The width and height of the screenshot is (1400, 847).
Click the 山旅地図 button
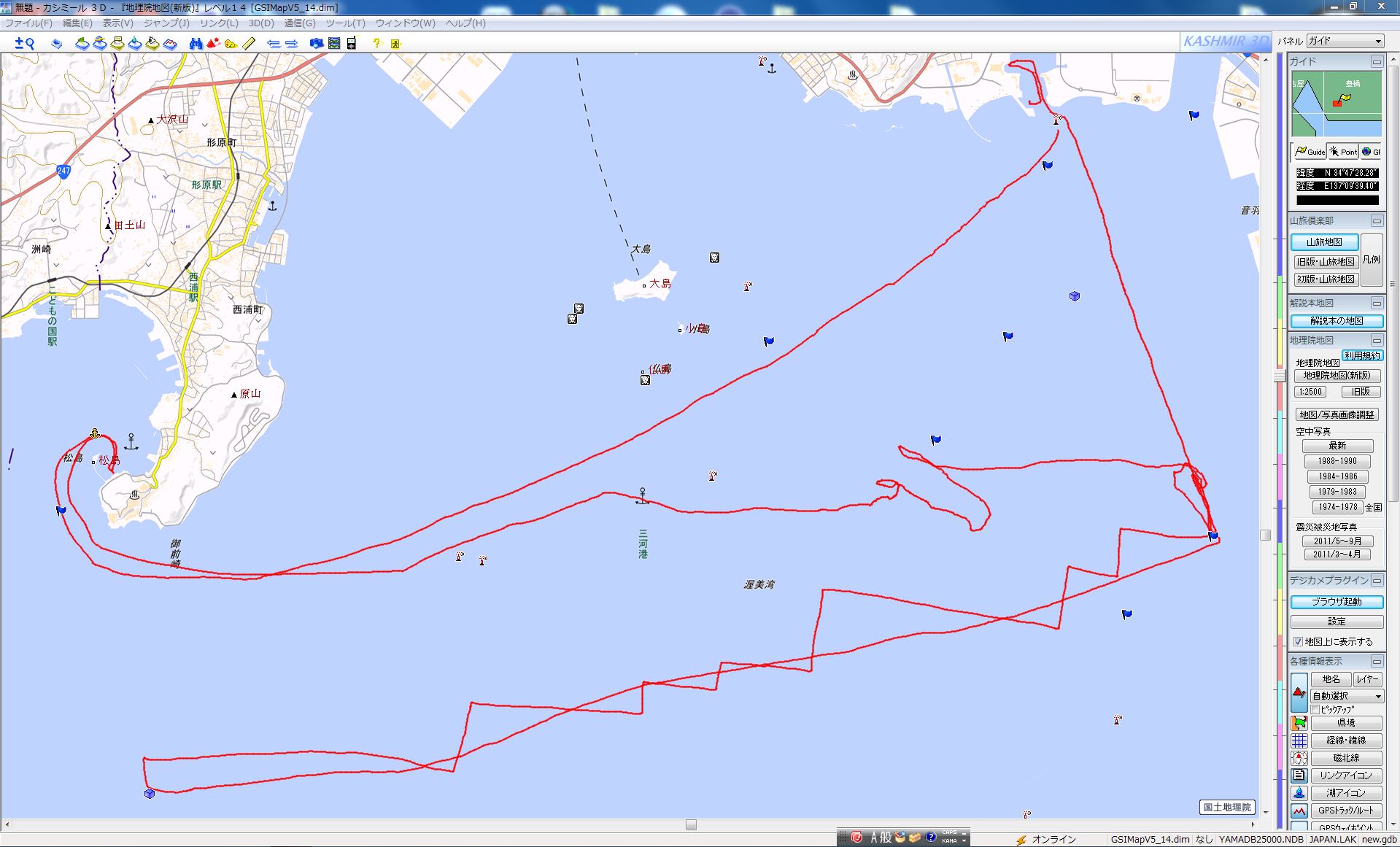[1324, 242]
